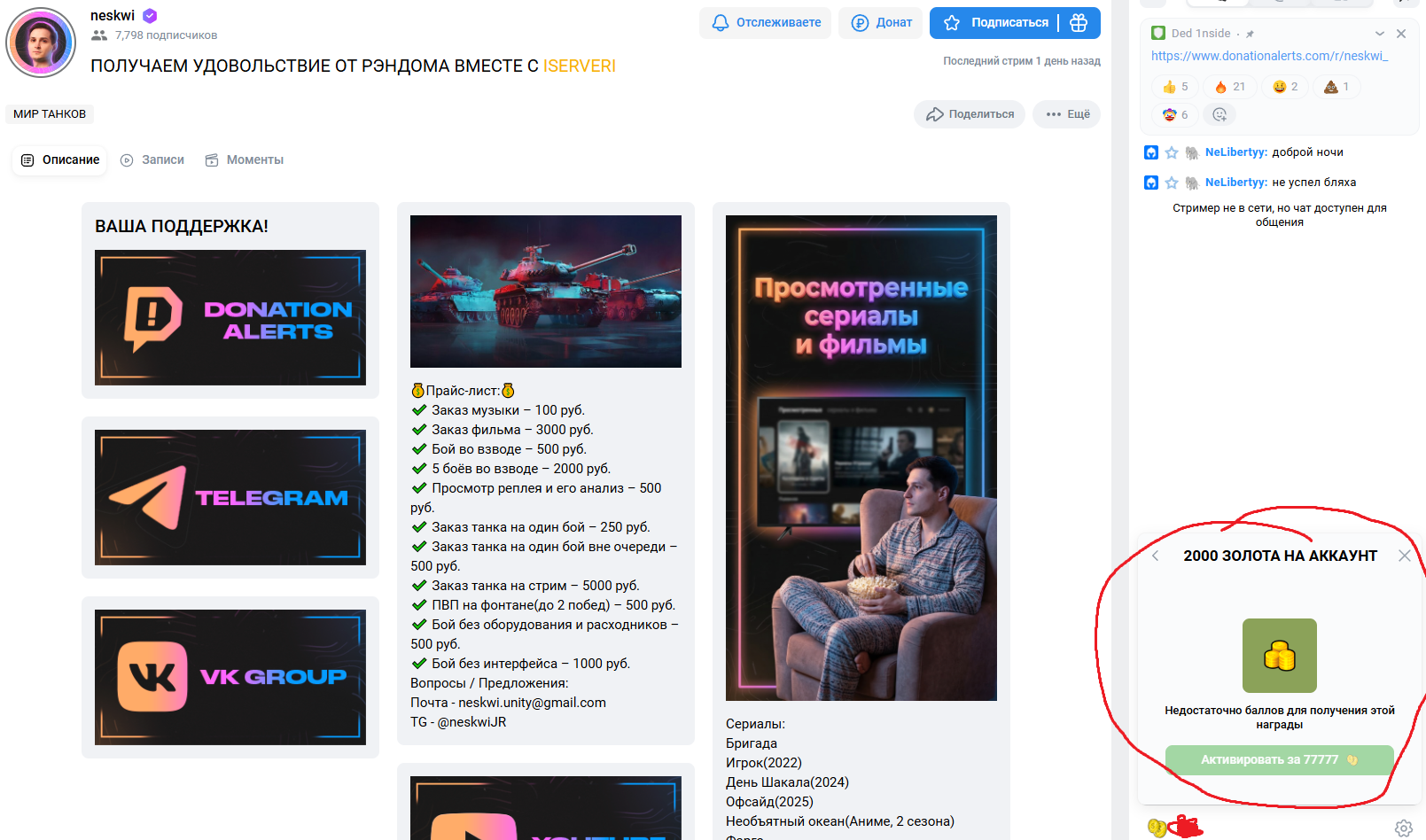Click NeLibertyy's name in the 'доброй ночи' message
This screenshot has height=840, width=1426.
click(1236, 152)
